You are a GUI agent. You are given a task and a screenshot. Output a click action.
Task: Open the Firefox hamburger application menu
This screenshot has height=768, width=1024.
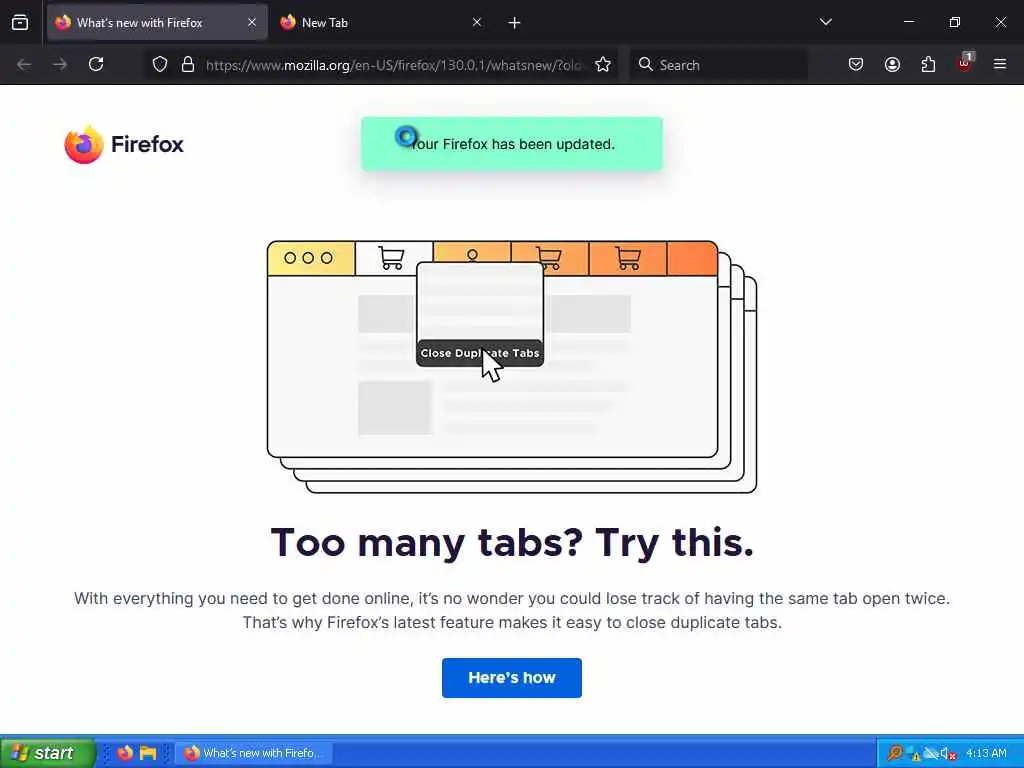(1000, 64)
